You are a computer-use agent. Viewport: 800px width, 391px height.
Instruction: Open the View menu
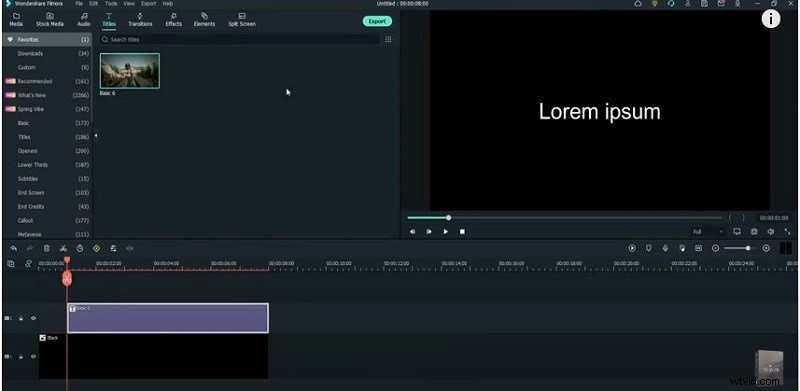click(x=129, y=4)
